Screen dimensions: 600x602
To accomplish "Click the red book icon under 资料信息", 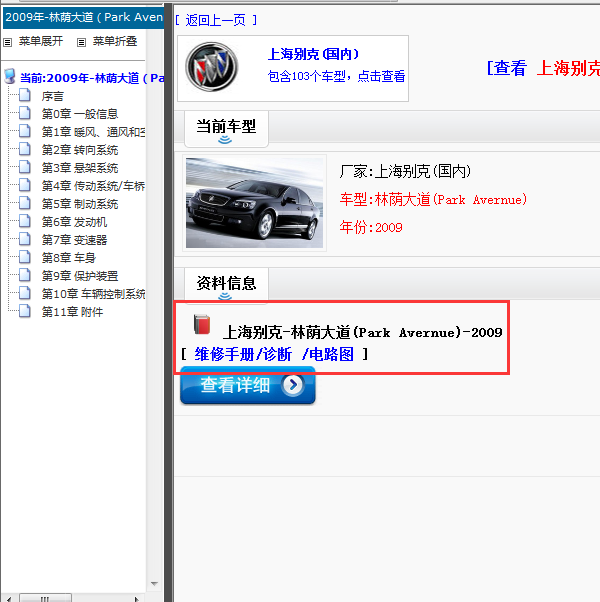I will [x=202, y=324].
